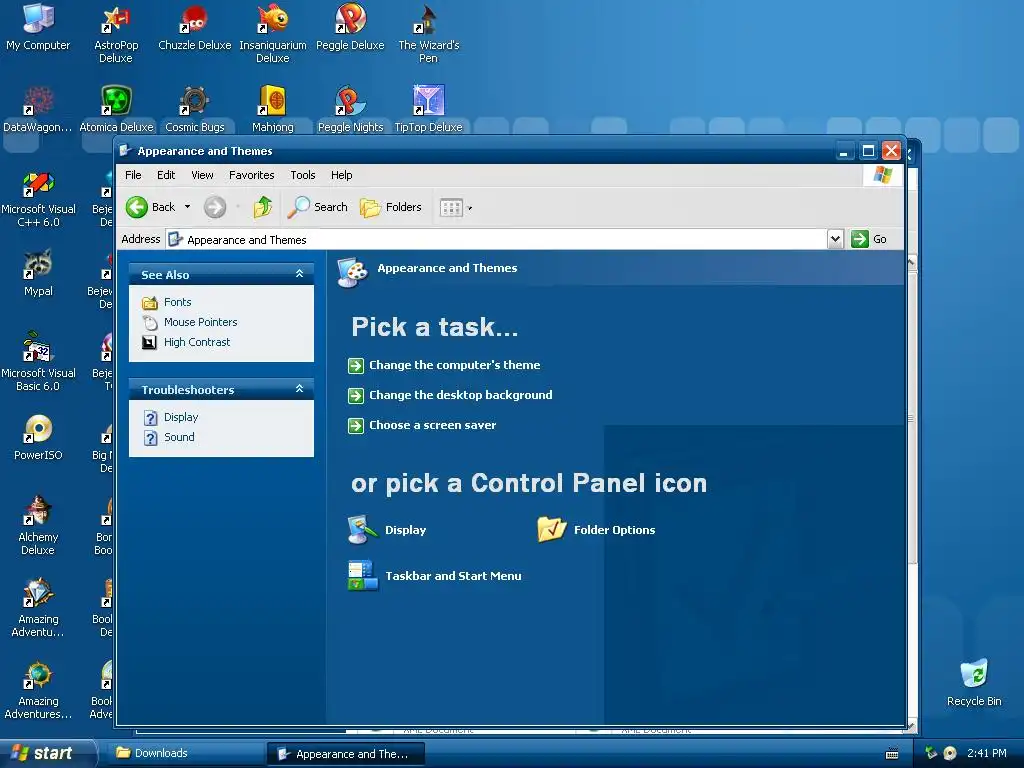Select Microsoft Visual Basic 6.0 shortcut

point(38,362)
